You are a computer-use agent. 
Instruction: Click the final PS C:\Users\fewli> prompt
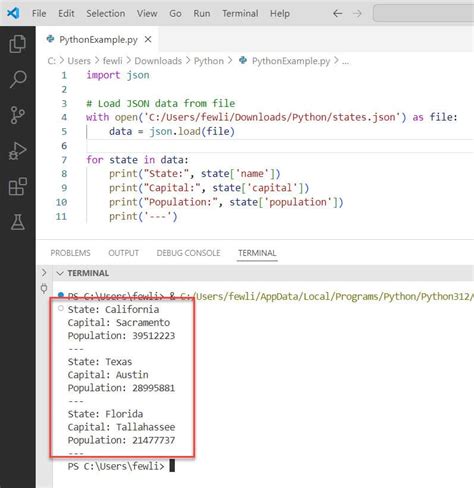click(116, 466)
